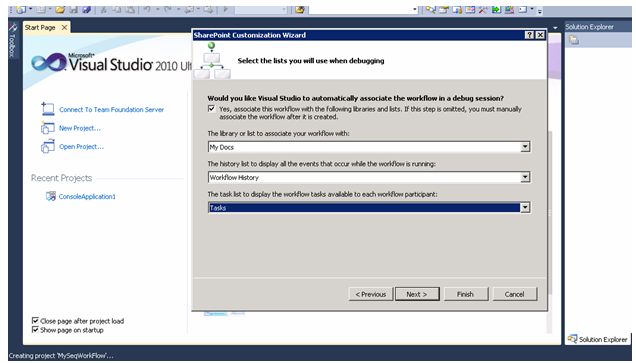Click the Toolbox hammer-and-wrench toolbar icon
The width and height of the screenshot is (636, 363).
click(483, 9)
